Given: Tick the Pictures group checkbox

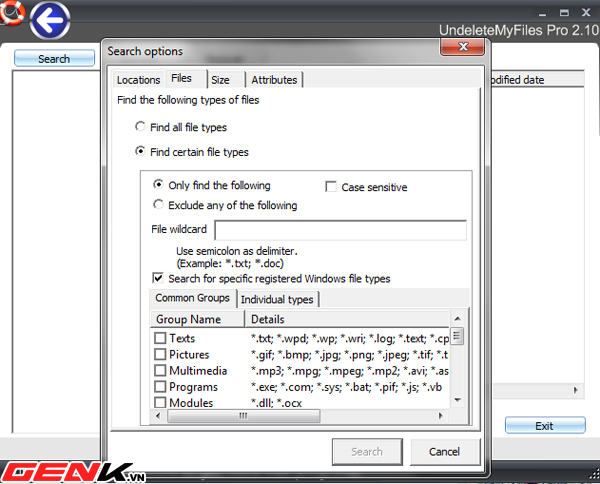Looking at the screenshot, I should click(160, 354).
